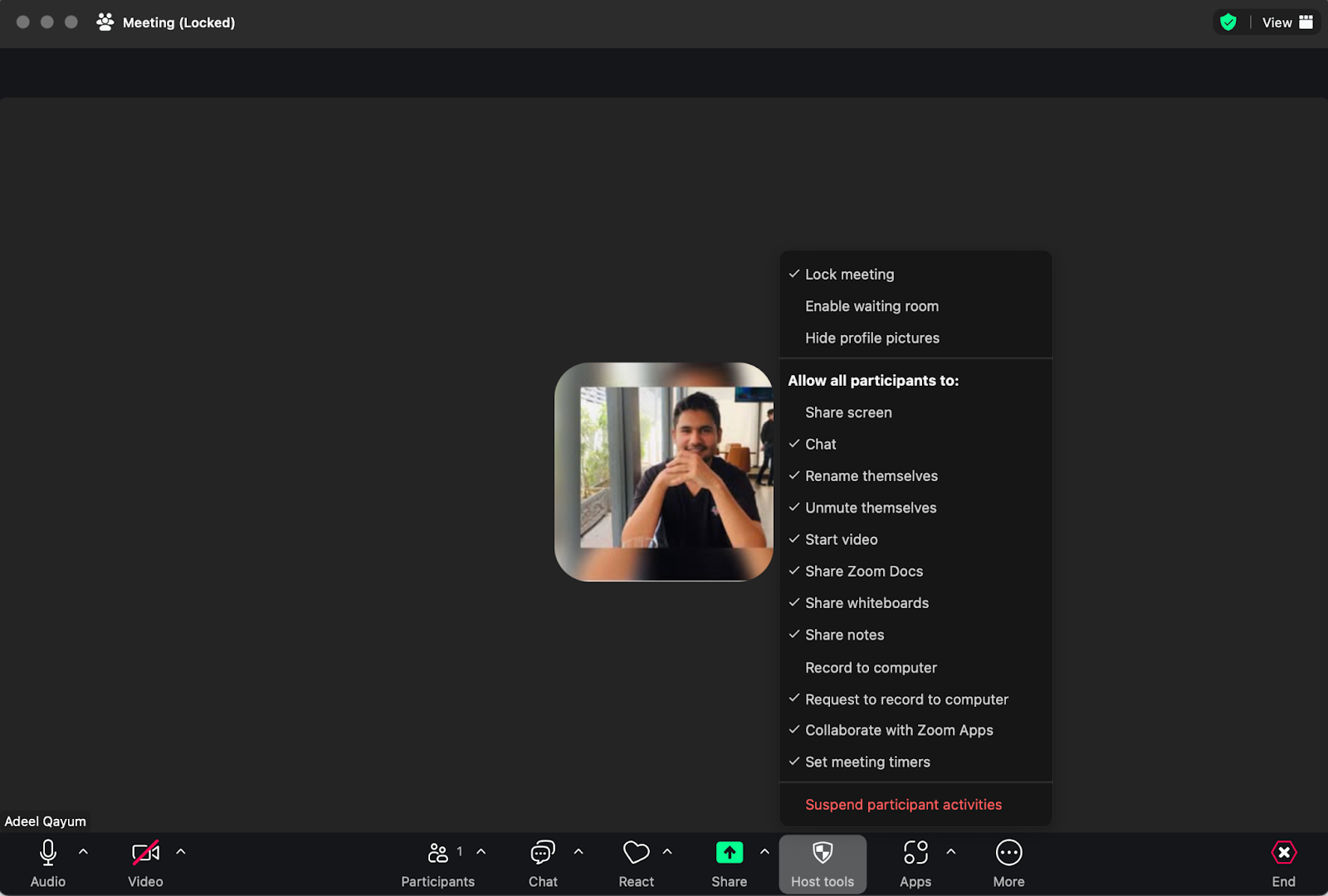Screen dimensions: 1328x896
Task: Expand the Participants options chevron
Action: point(480,850)
